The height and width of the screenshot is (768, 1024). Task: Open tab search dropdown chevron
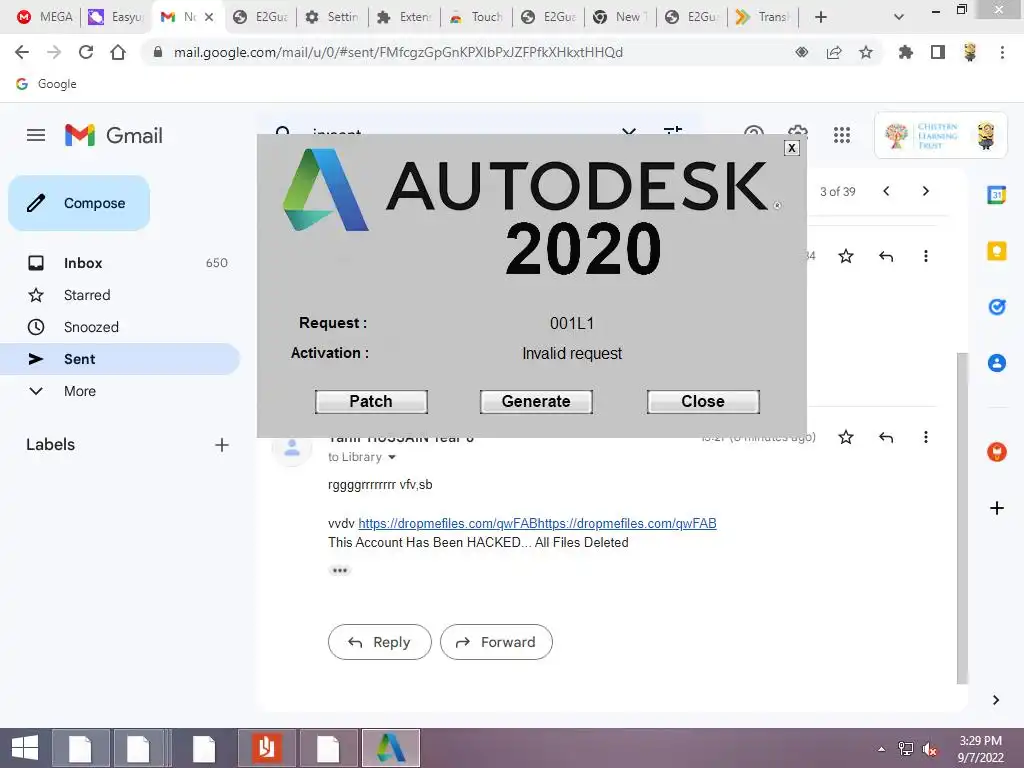pyautogui.click(x=899, y=17)
